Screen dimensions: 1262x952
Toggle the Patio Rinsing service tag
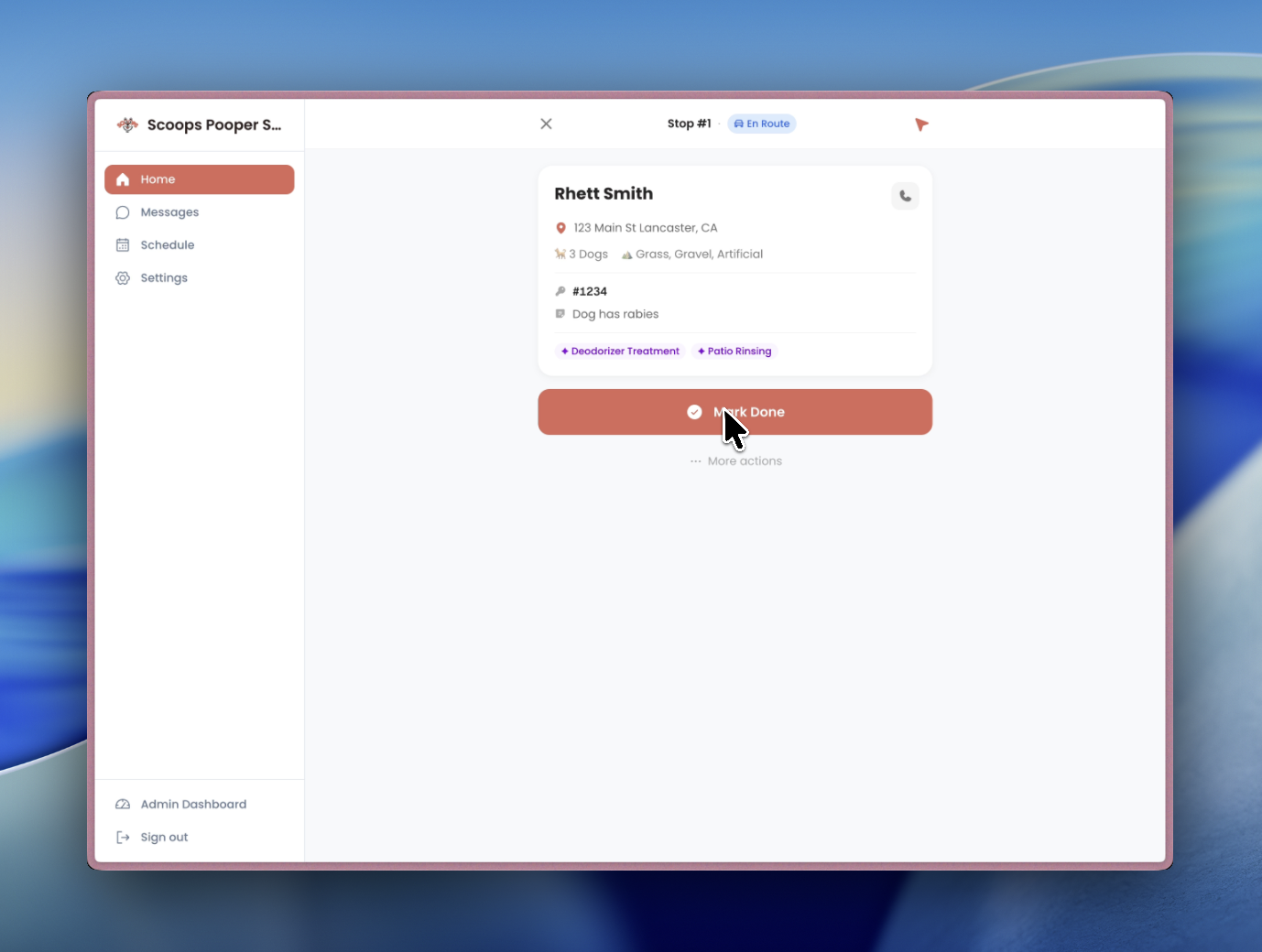pyautogui.click(x=734, y=351)
